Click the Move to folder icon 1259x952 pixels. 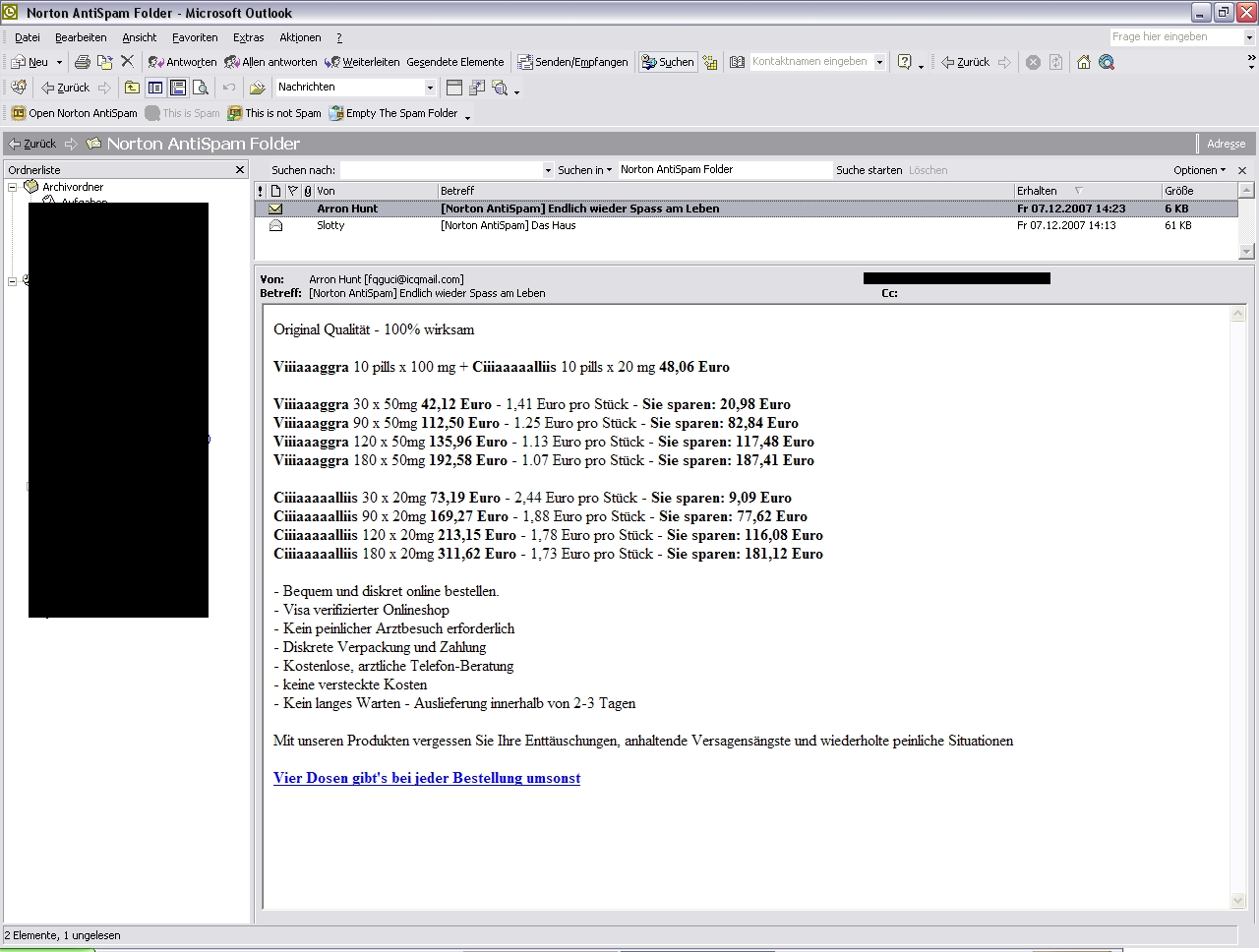point(105,62)
